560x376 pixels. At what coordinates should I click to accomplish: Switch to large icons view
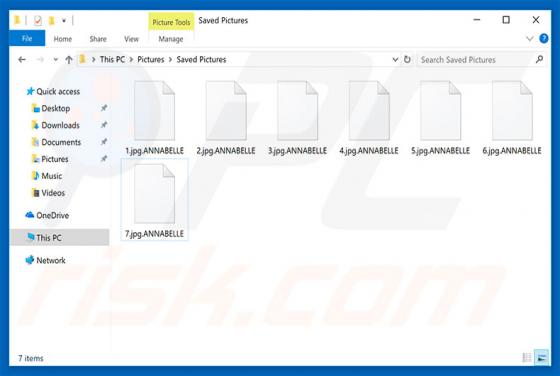[x=541, y=357]
